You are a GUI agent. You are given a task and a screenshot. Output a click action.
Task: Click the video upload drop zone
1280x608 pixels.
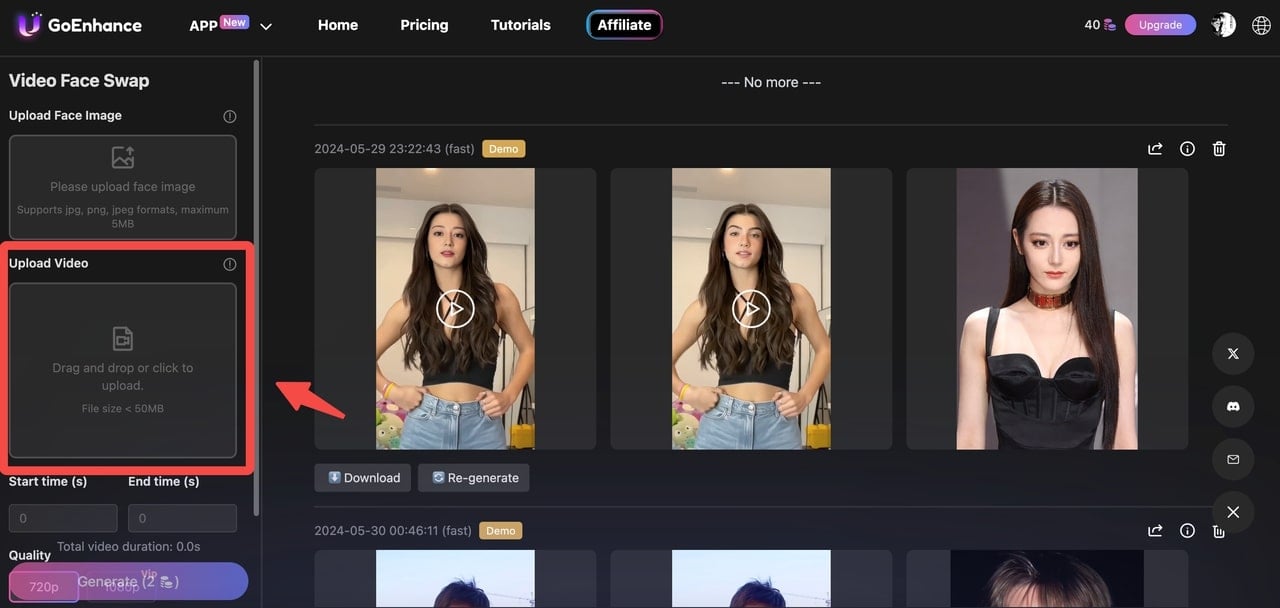click(123, 370)
